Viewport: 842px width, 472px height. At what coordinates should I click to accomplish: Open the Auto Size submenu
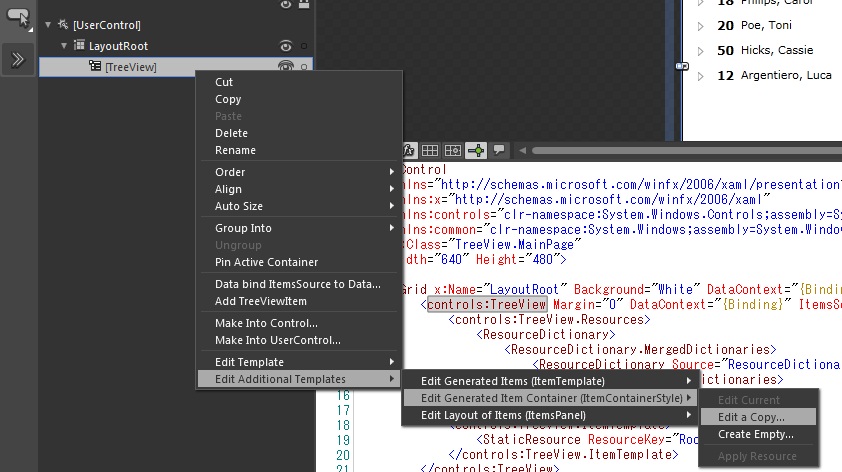click(299, 206)
